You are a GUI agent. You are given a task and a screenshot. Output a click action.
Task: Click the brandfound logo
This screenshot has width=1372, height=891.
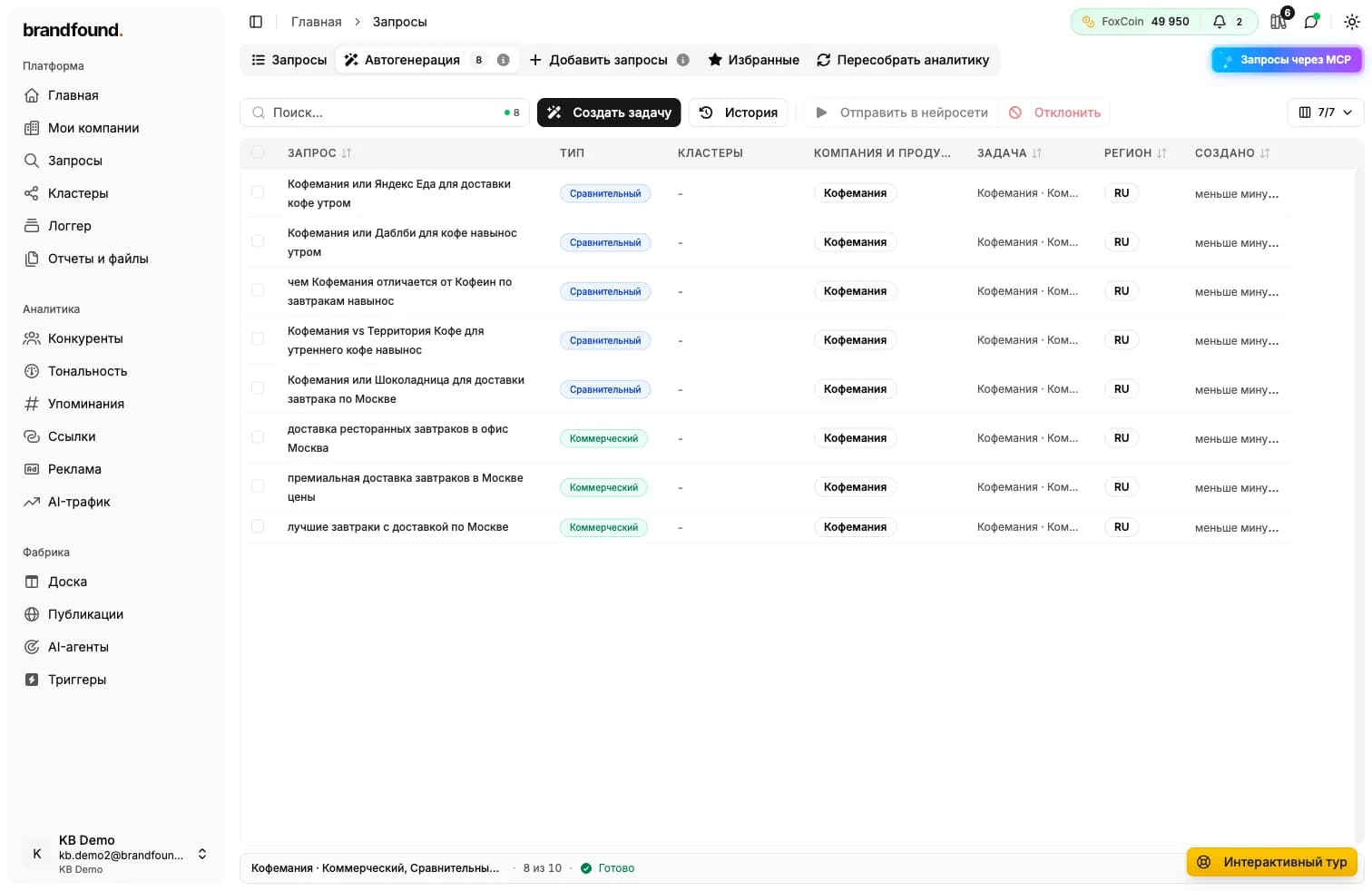pyautogui.click(x=73, y=30)
